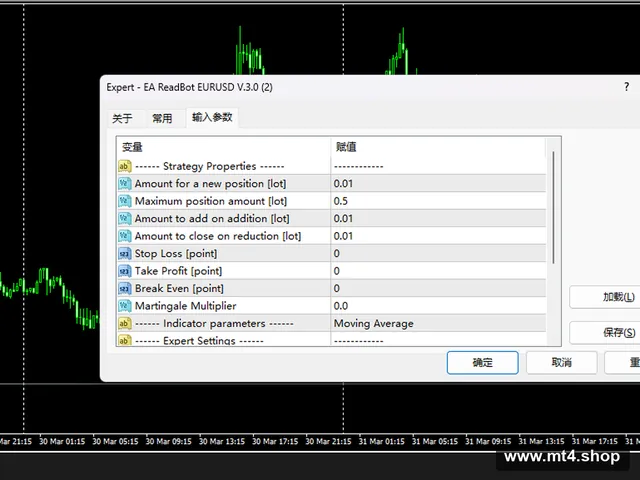The height and width of the screenshot is (480, 640).
Task: Select the 输入参数 tab
Action: (212, 118)
